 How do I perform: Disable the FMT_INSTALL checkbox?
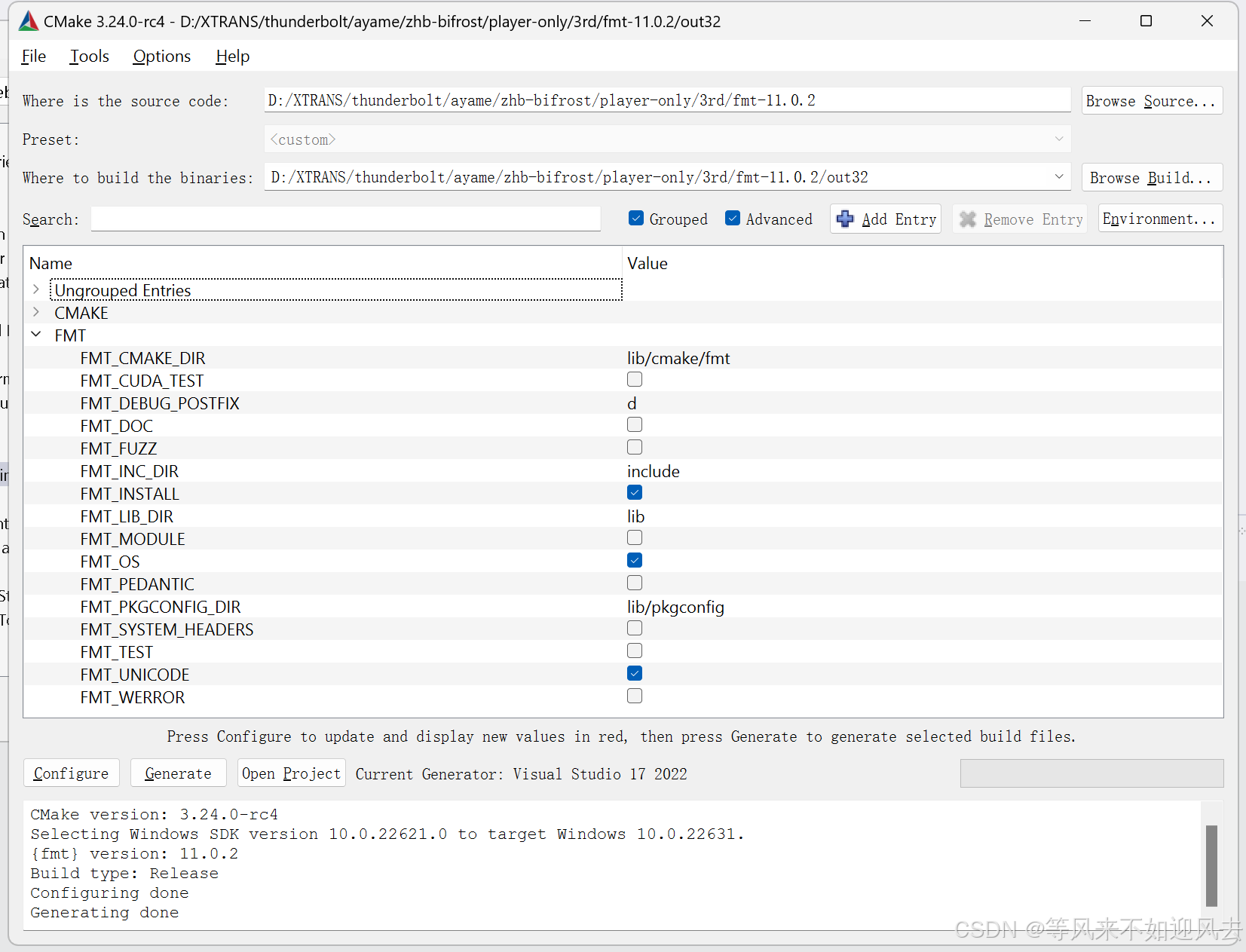click(635, 493)
